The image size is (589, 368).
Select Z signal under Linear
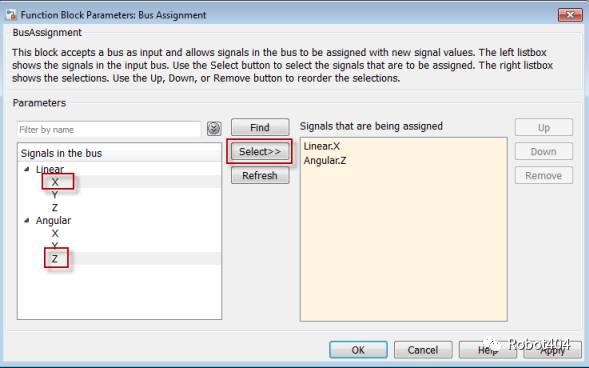pyautogui.click(x=55, y=208)
